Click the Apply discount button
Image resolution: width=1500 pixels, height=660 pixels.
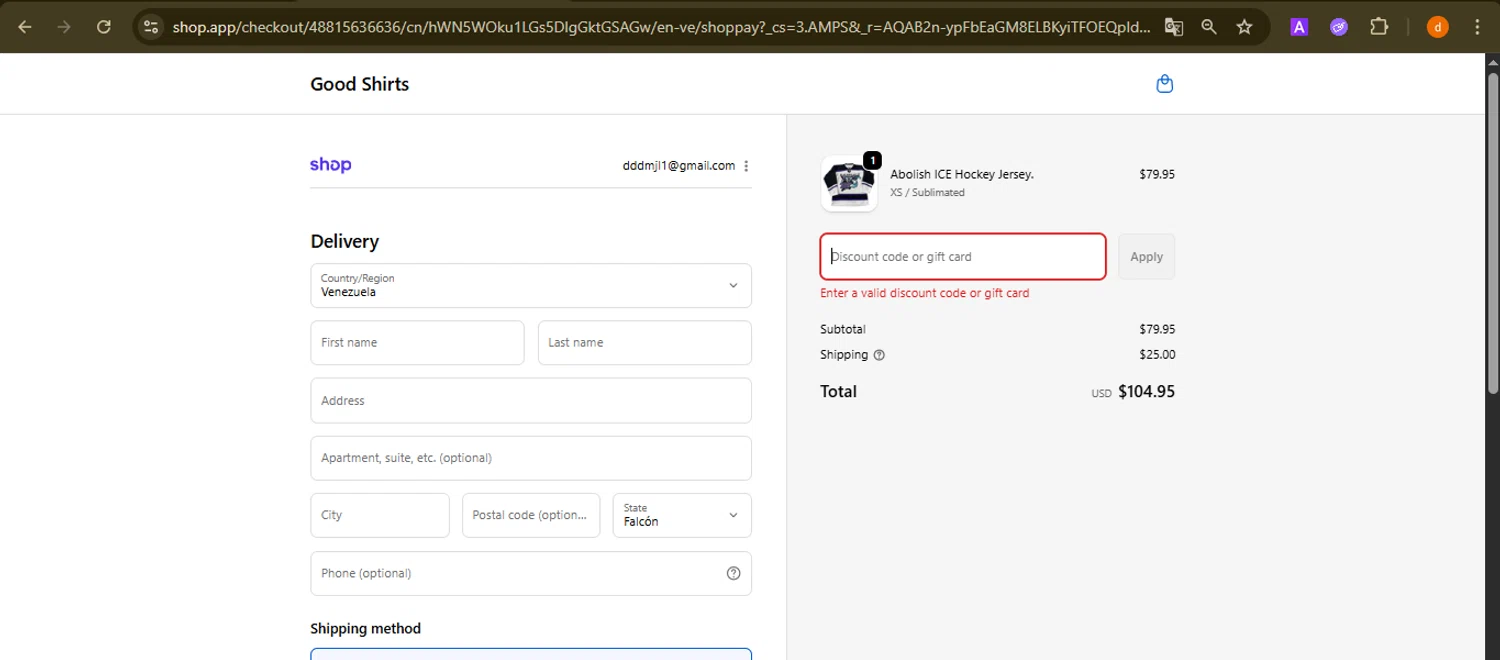tap(1146, 257)
